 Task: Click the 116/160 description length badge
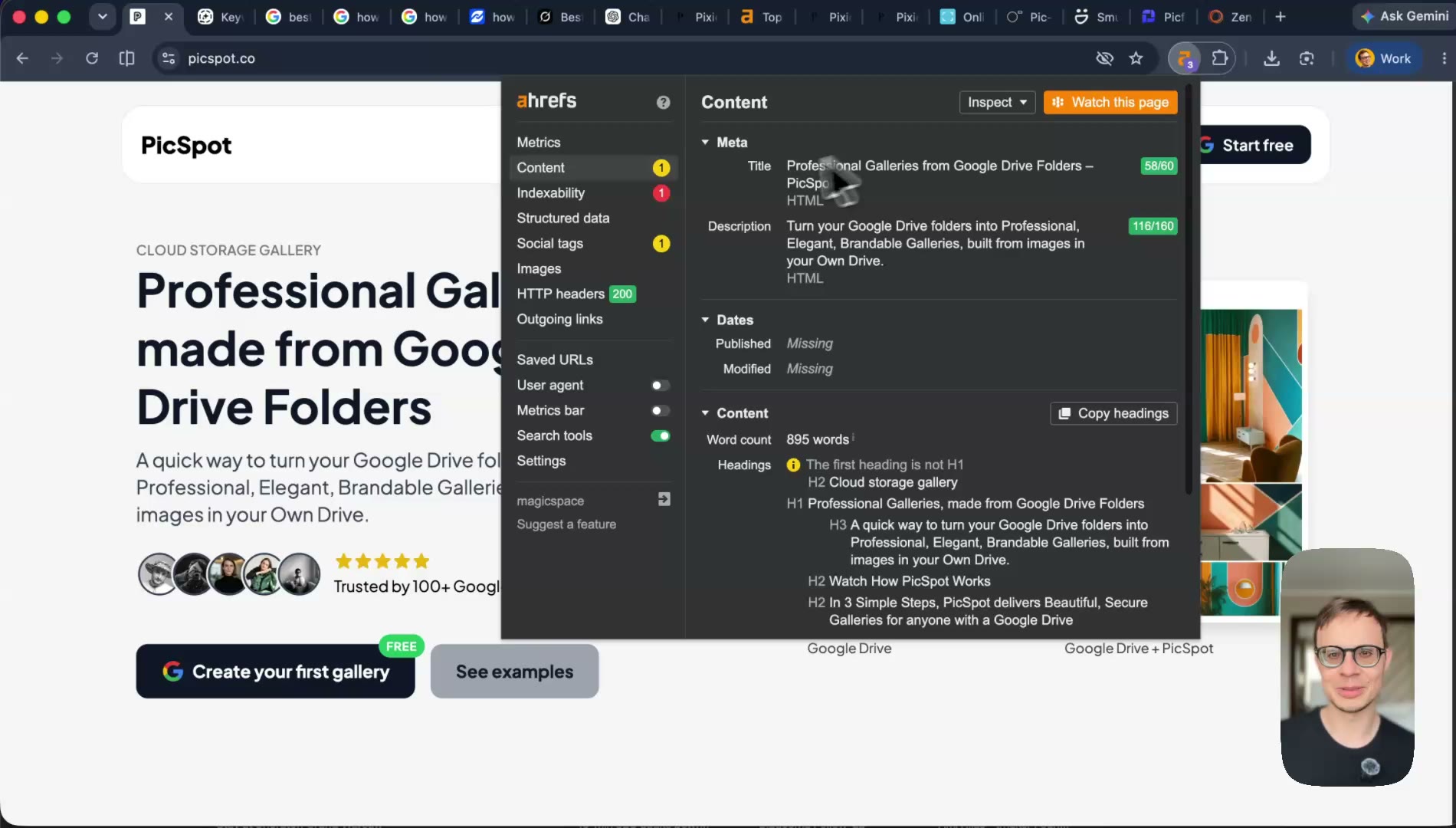coord(1153,226)
